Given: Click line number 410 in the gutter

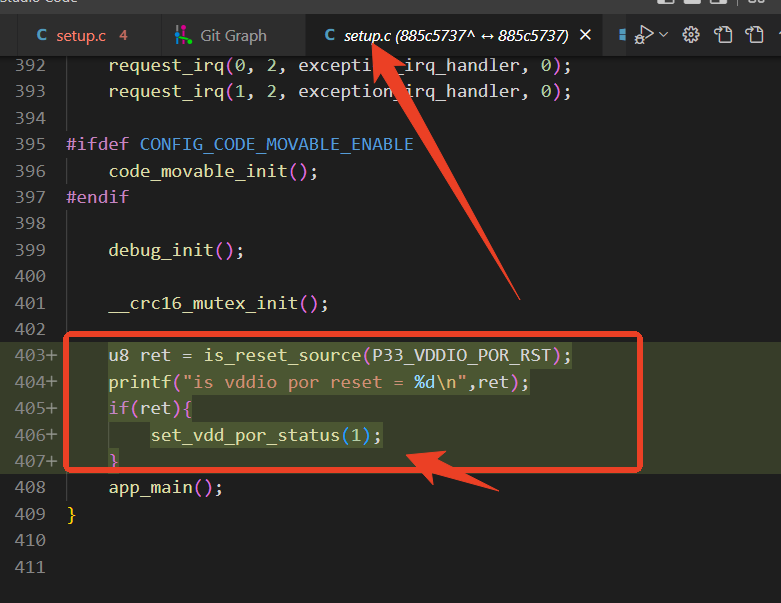Looking at the screenshot, I should tap(30, 540).
